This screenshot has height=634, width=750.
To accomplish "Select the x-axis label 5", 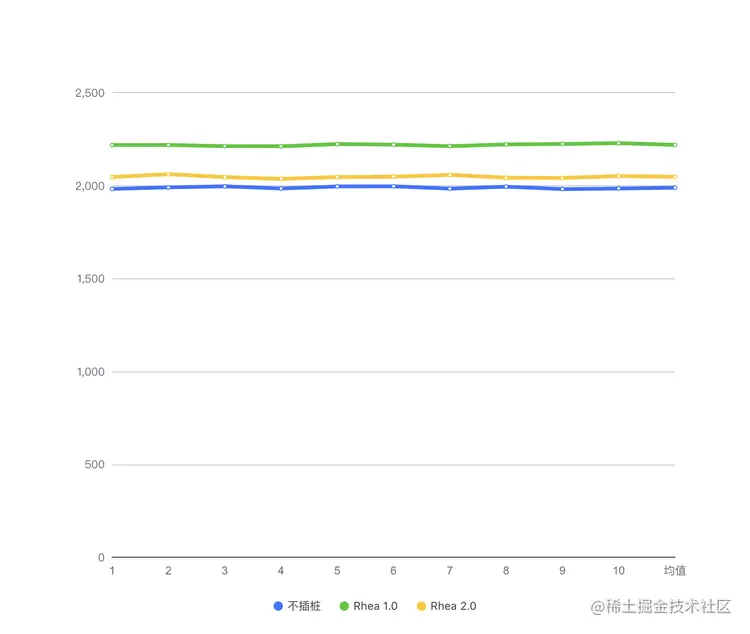I will coord(337,570).
